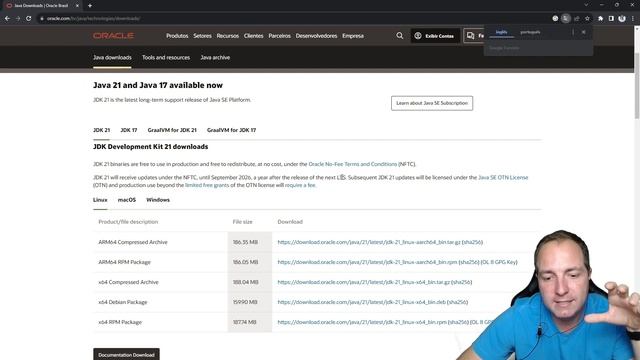640x360 pixels.
Task: Click the Oracle logo
Action: point(113,36)
